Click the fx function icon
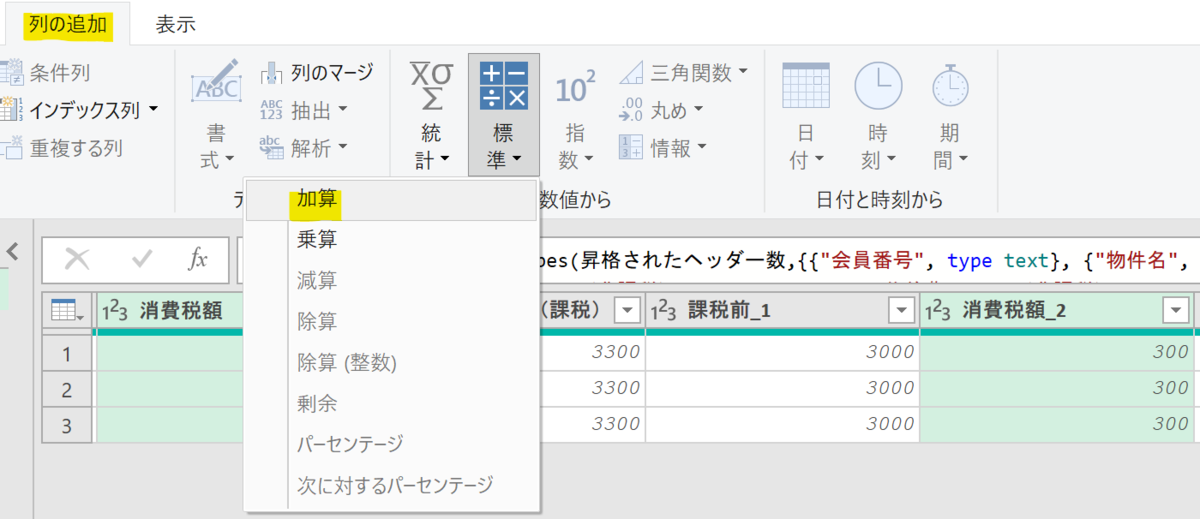 click(198, 260)
